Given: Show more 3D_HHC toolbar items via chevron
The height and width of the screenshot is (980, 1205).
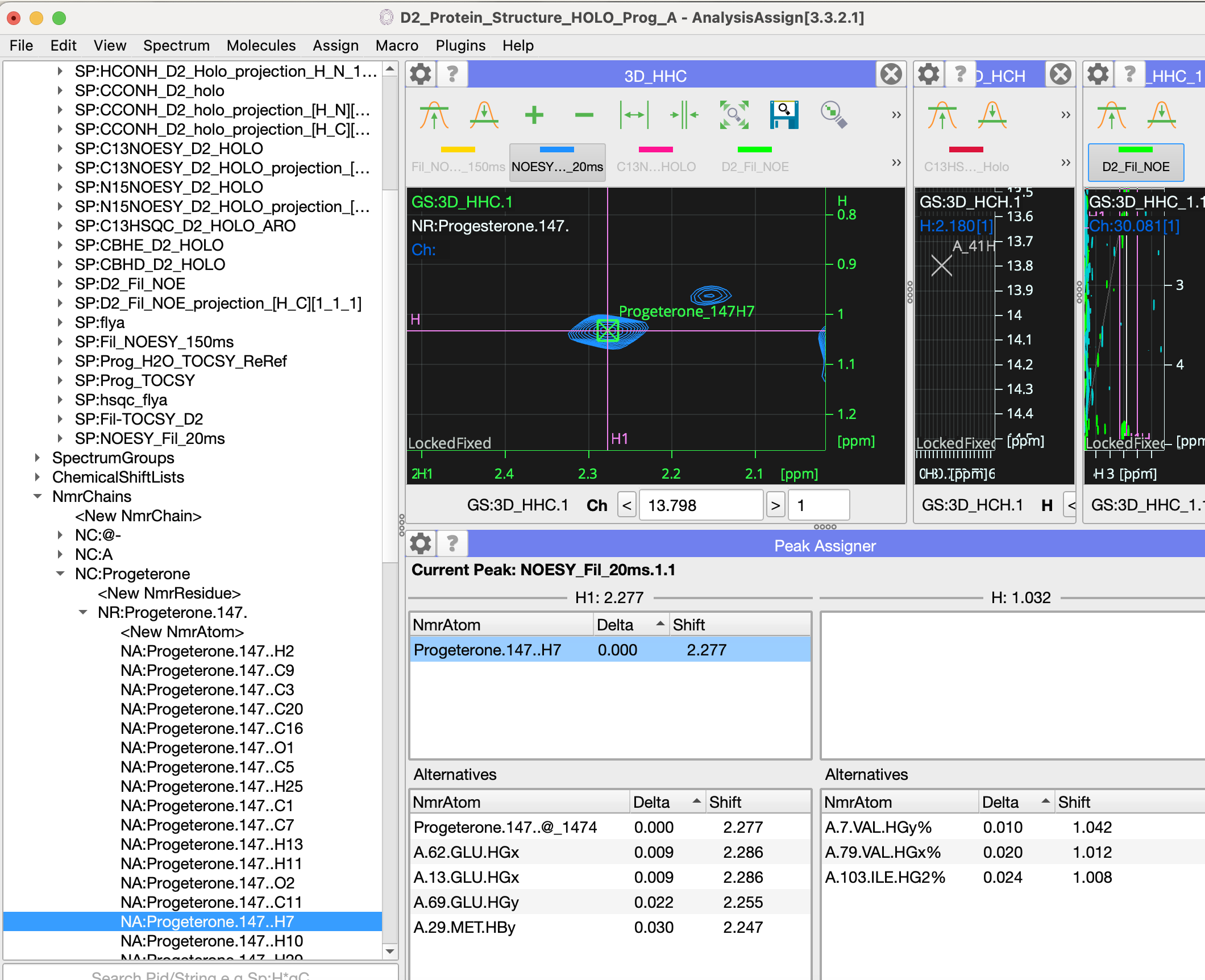Looking at the screenshot, I should pos(896,115).
